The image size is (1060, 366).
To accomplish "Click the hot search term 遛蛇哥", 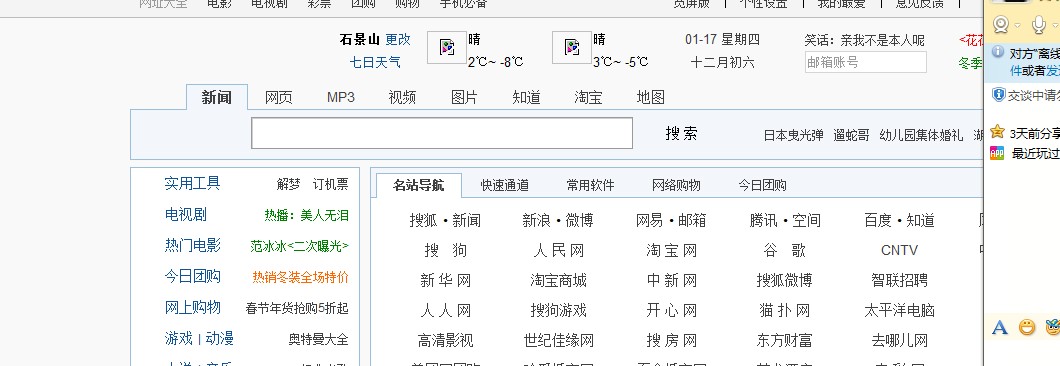I will tap(852, 135).
